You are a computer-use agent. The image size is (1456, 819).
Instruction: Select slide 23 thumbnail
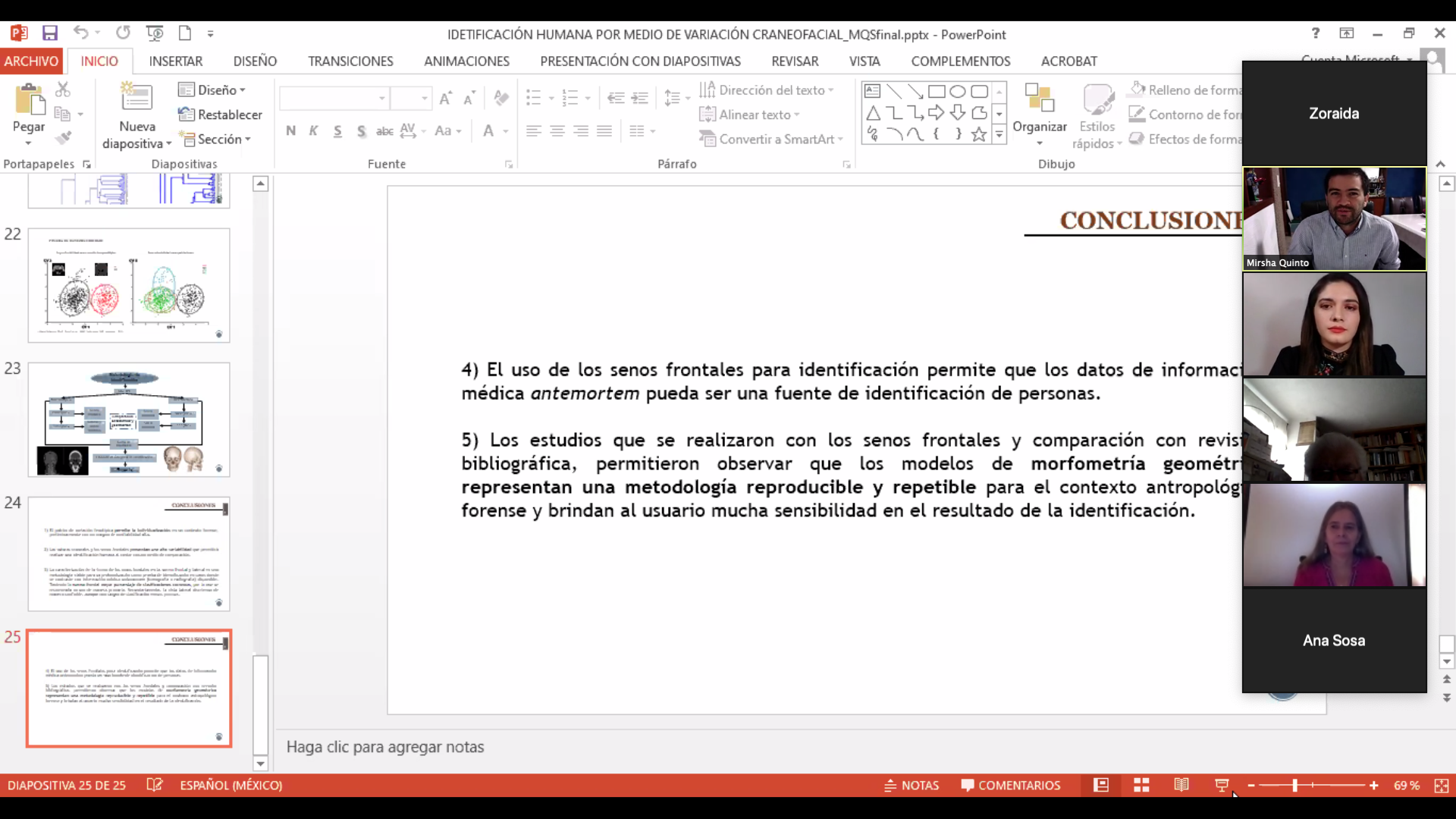[129, 419]
